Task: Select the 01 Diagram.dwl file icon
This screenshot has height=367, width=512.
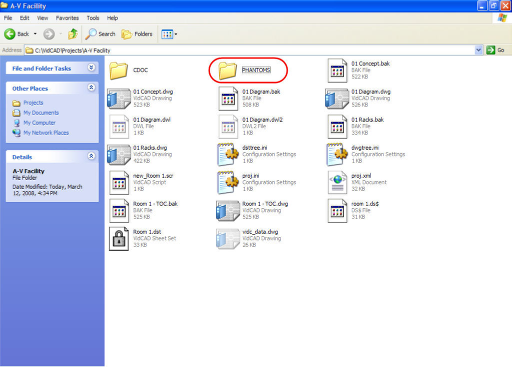Action: (x=119, y=126)
